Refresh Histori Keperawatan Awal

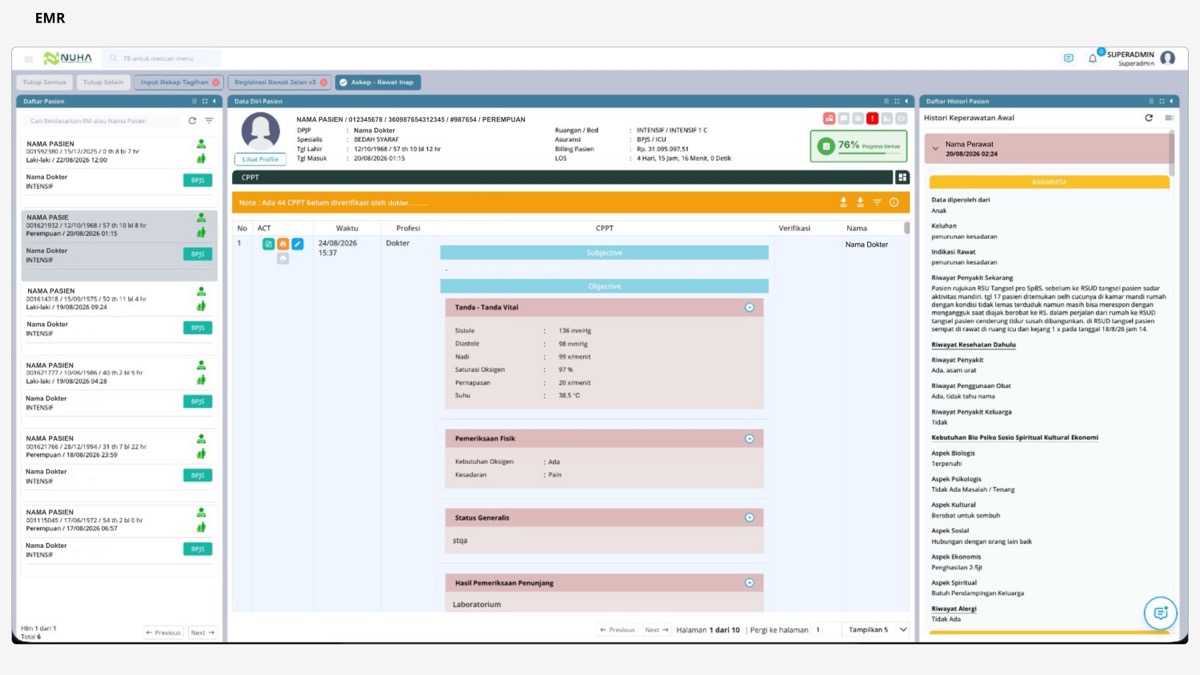[x=1149, y=118]
